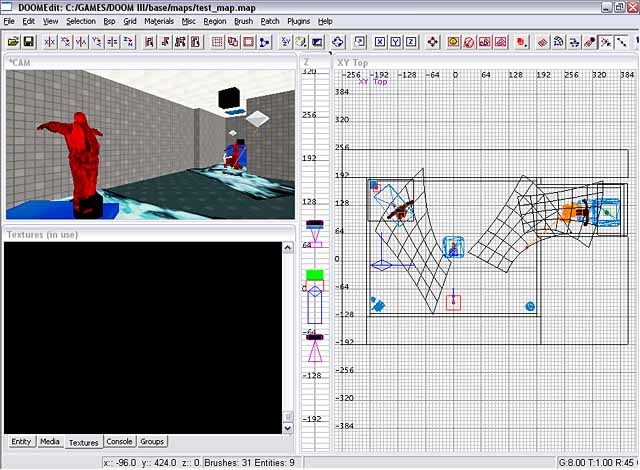Click the blue free-rotation ring icon

point(338,42)
